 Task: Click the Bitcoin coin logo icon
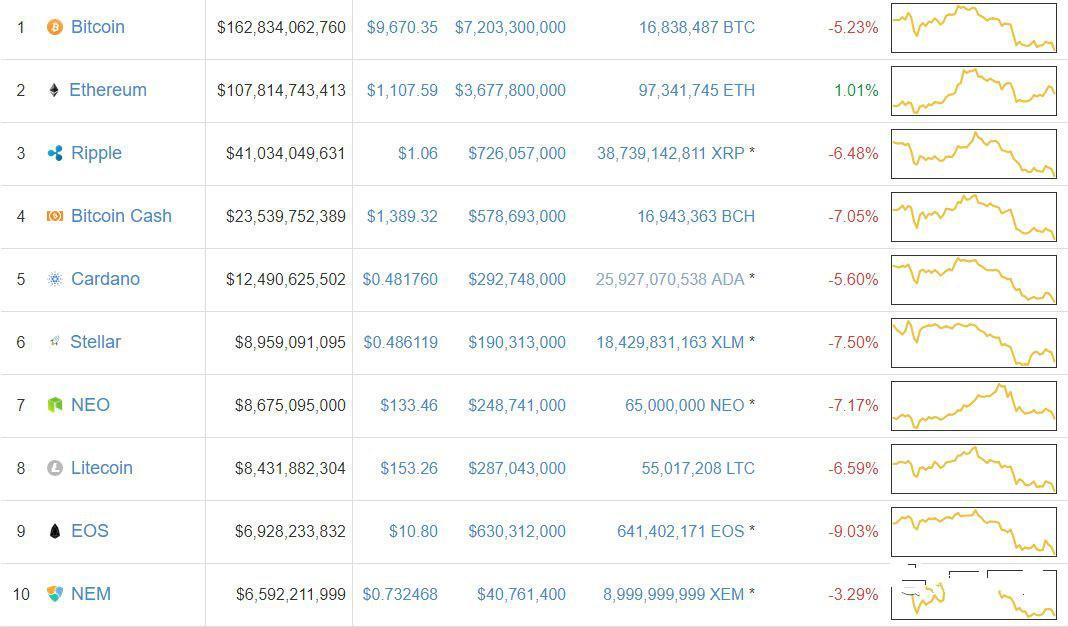coord(55,27)
